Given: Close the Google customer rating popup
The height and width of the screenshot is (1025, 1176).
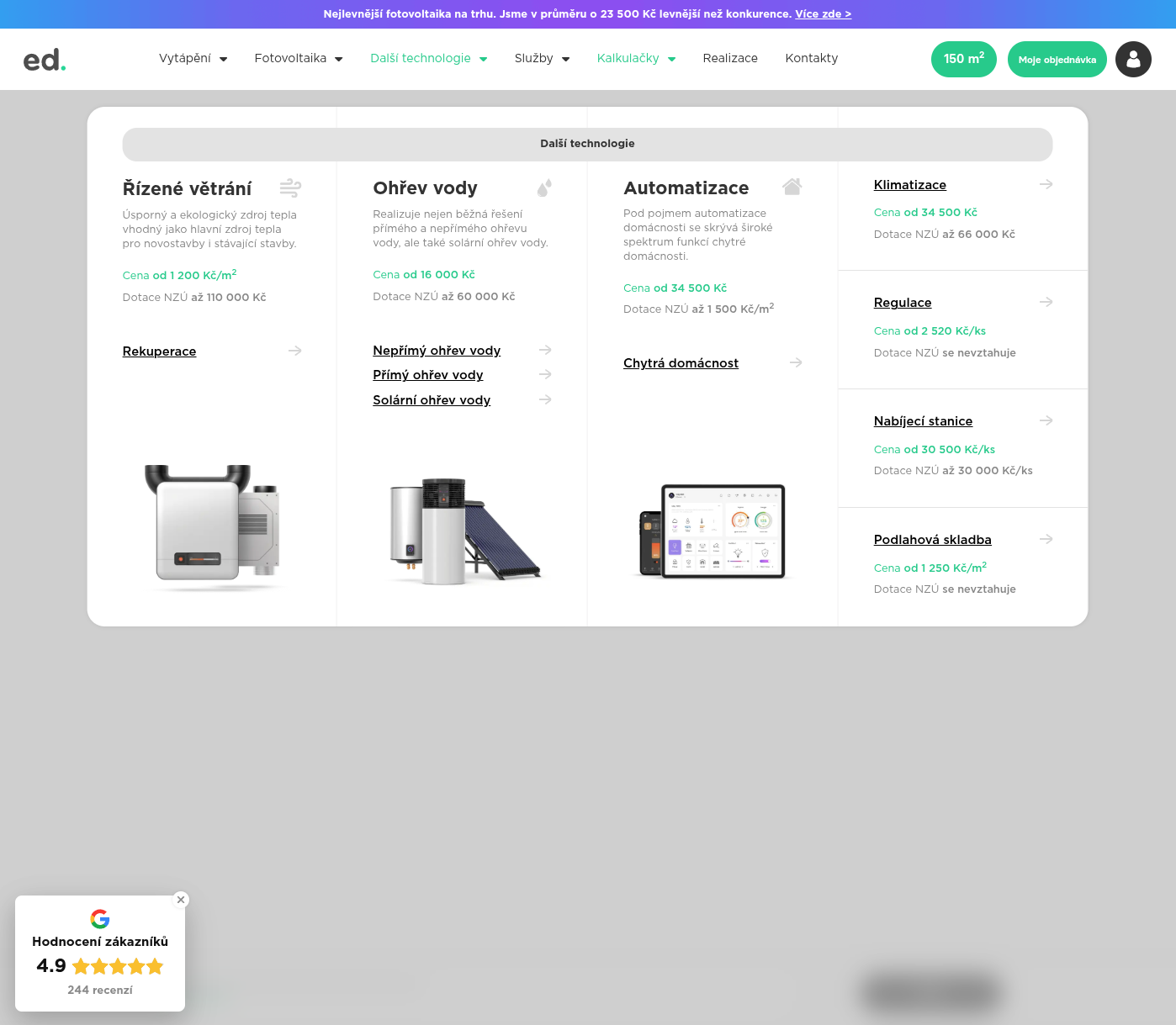Looking at the screenshot, I should (181, 900).
